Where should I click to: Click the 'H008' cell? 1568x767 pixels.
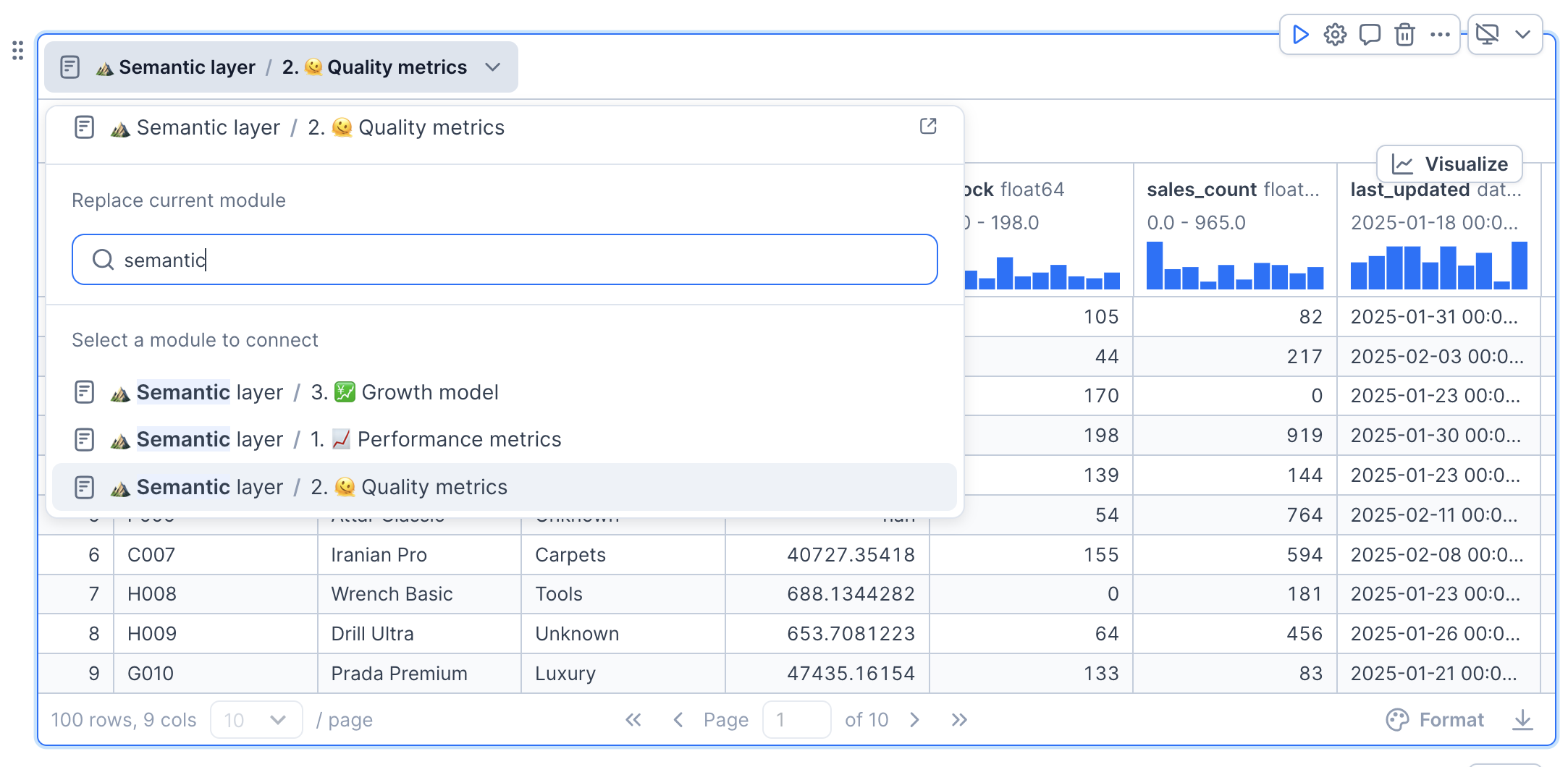[215, 594]
